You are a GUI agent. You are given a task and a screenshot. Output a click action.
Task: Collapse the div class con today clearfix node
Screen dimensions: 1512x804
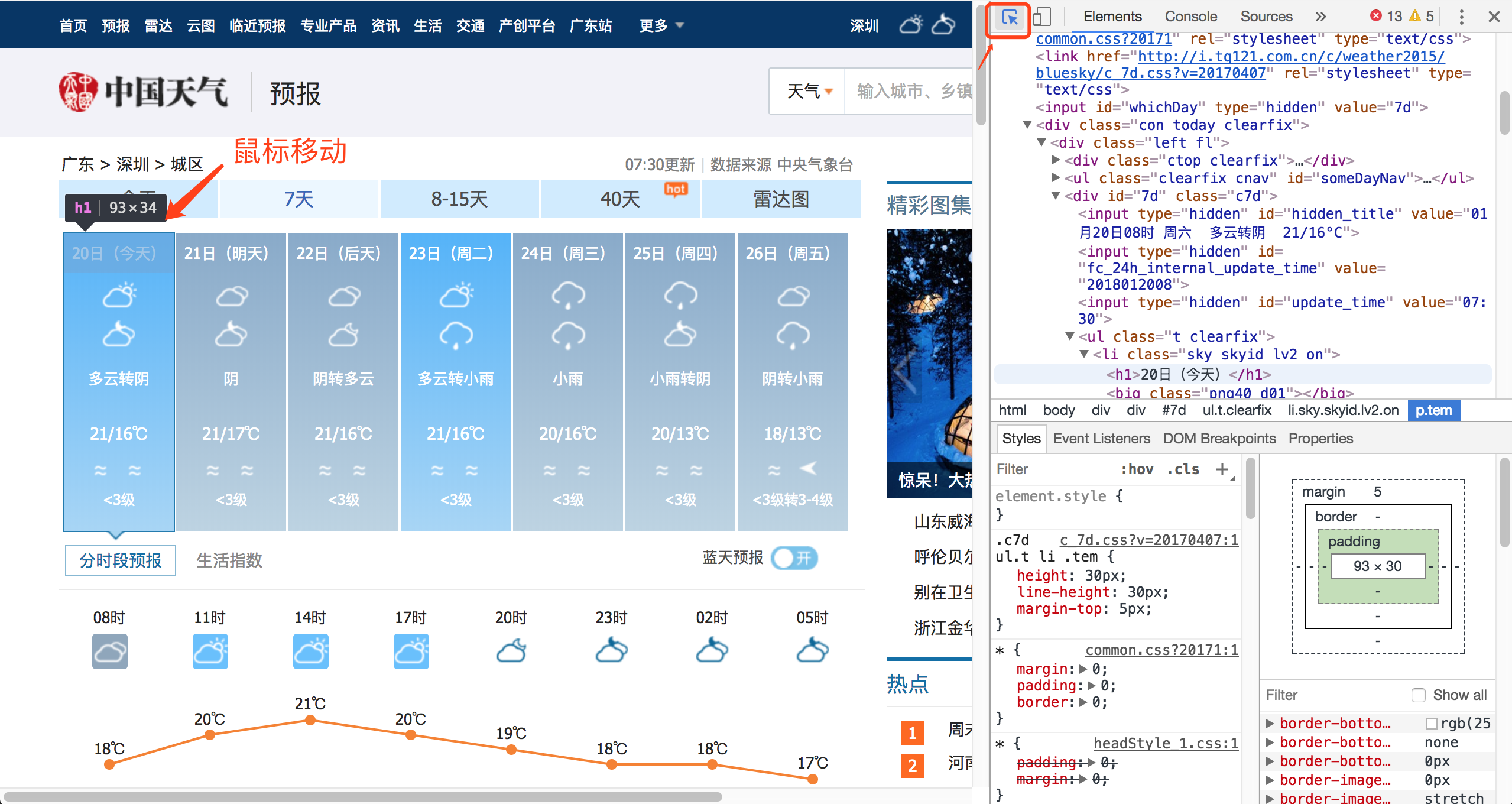[x=1027, y=125]
